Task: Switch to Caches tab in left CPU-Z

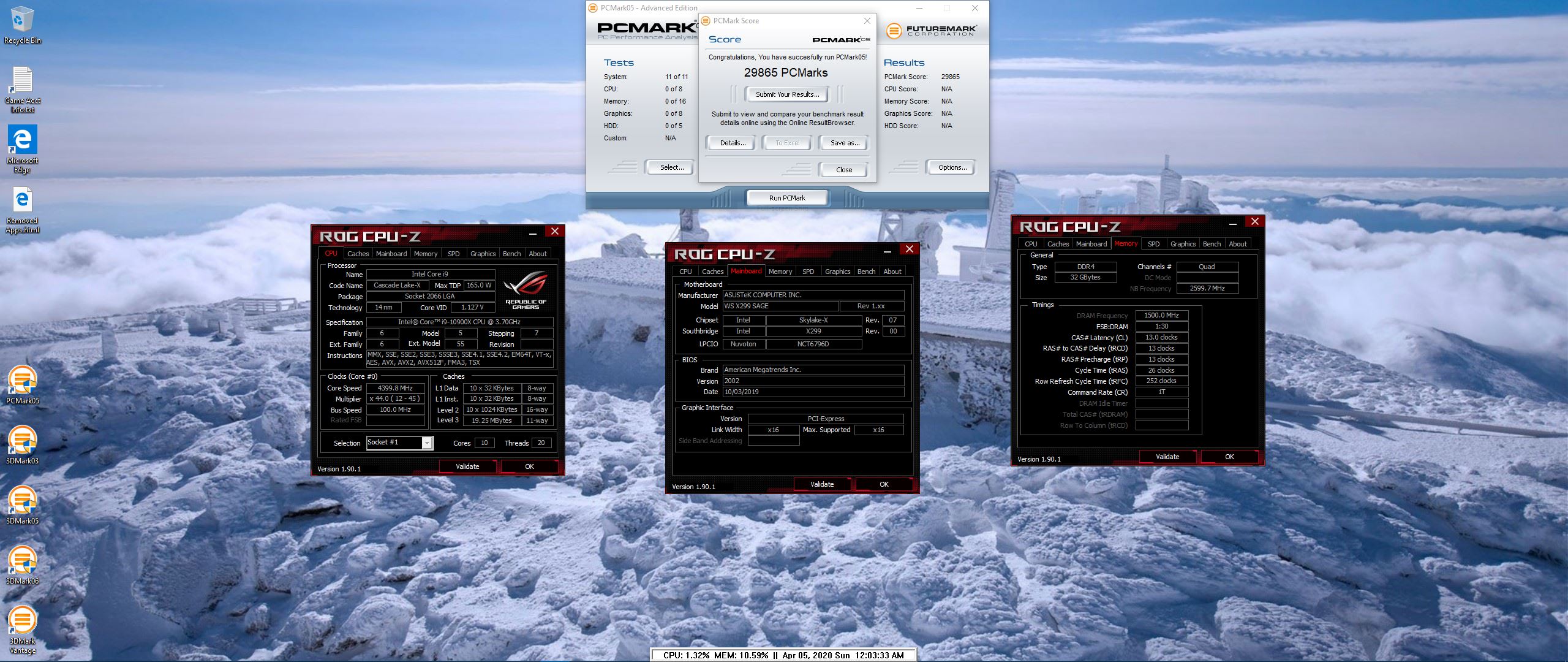Action: pos(358,254)
